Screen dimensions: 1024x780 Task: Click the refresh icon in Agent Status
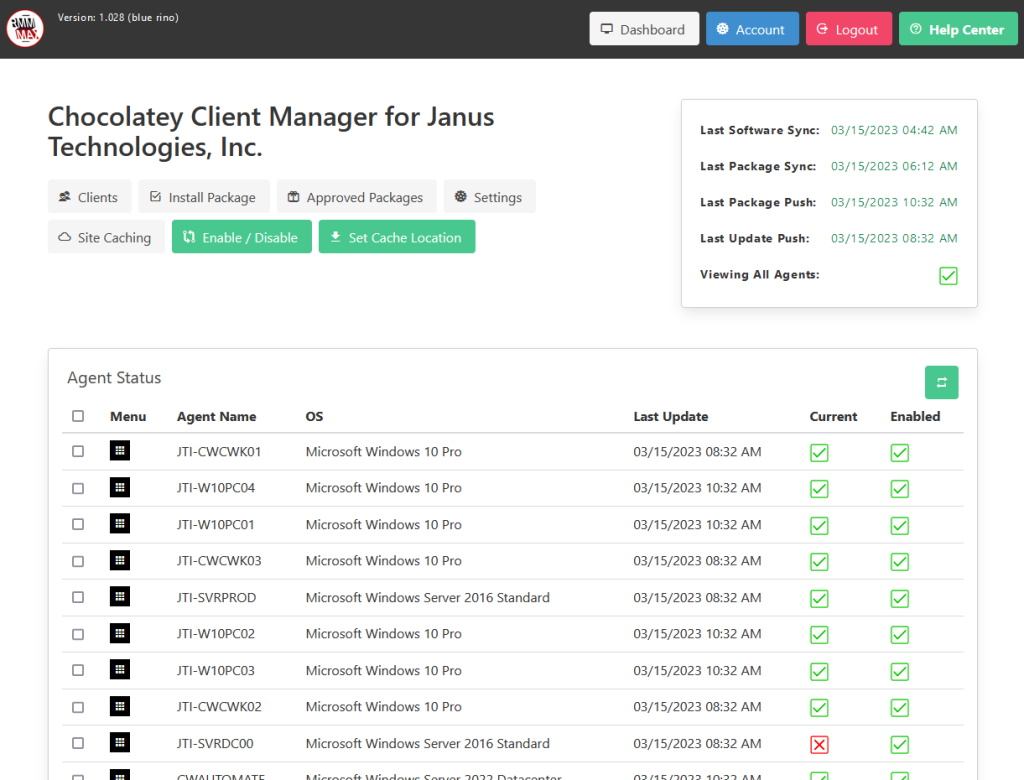(x=941, y=382)
